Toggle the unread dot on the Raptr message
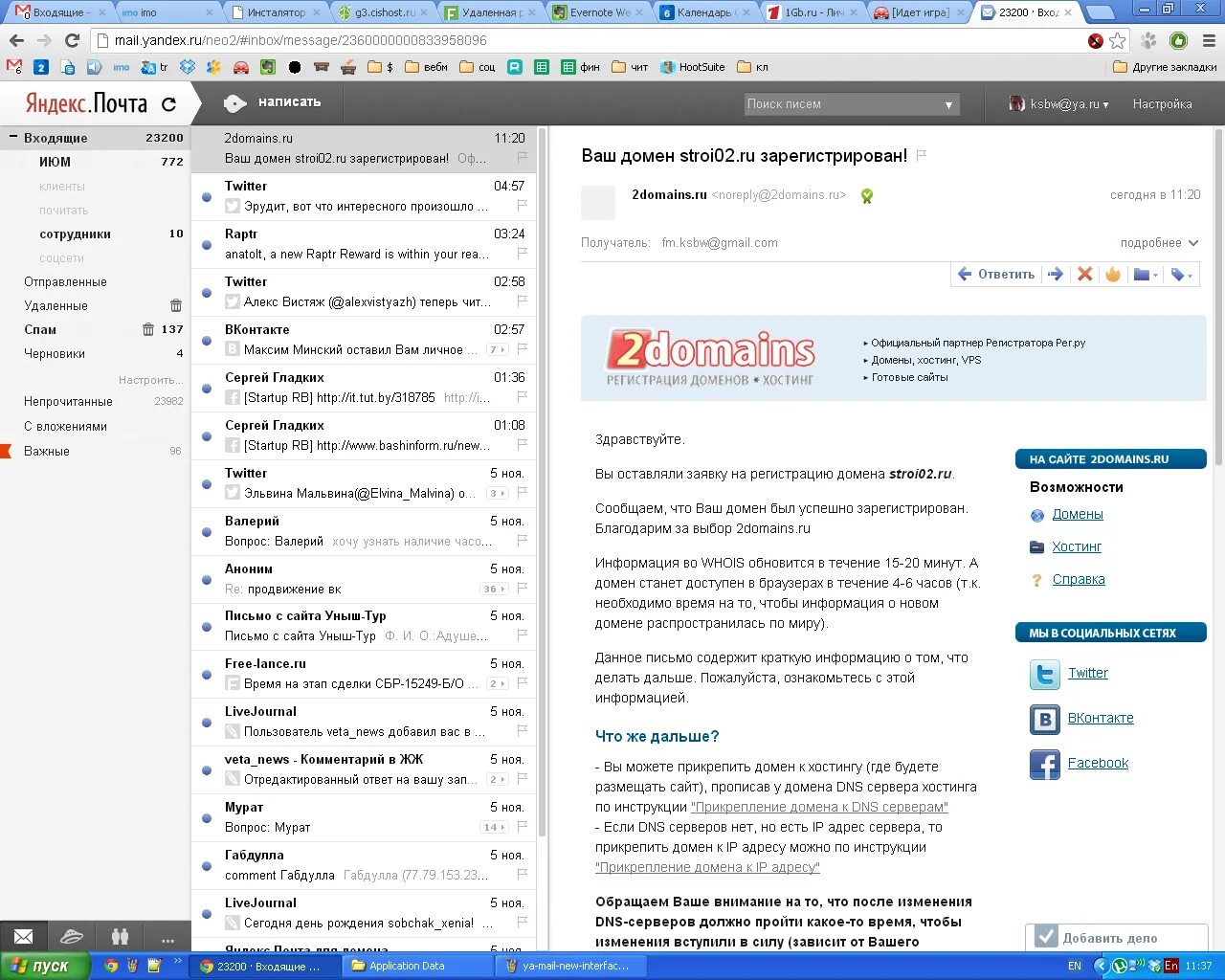The width and height of the screenshot is (1225, 980). (x=207, y=245)
